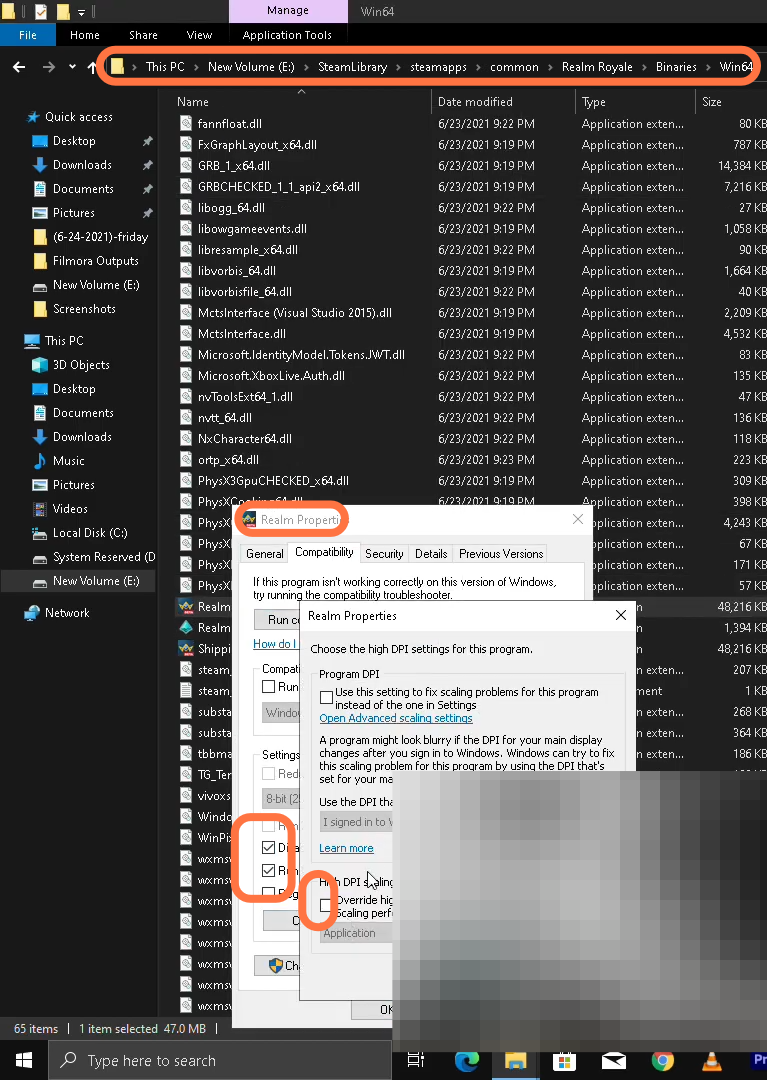Open the Application scaling dropdown
This screenshot has width=767, height=1080.
pyautogui.click(x=357, y=933)
